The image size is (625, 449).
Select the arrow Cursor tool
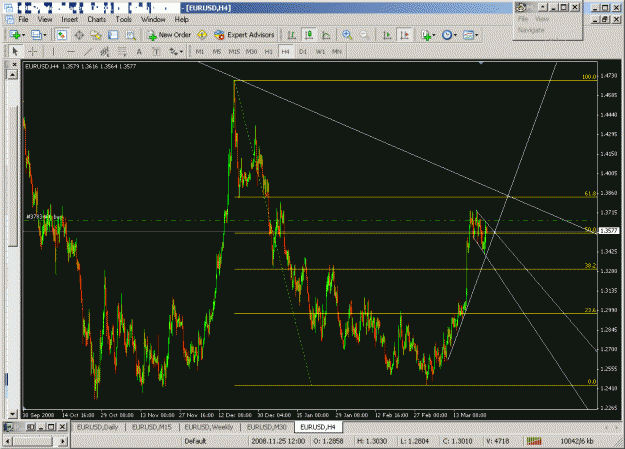15,51
